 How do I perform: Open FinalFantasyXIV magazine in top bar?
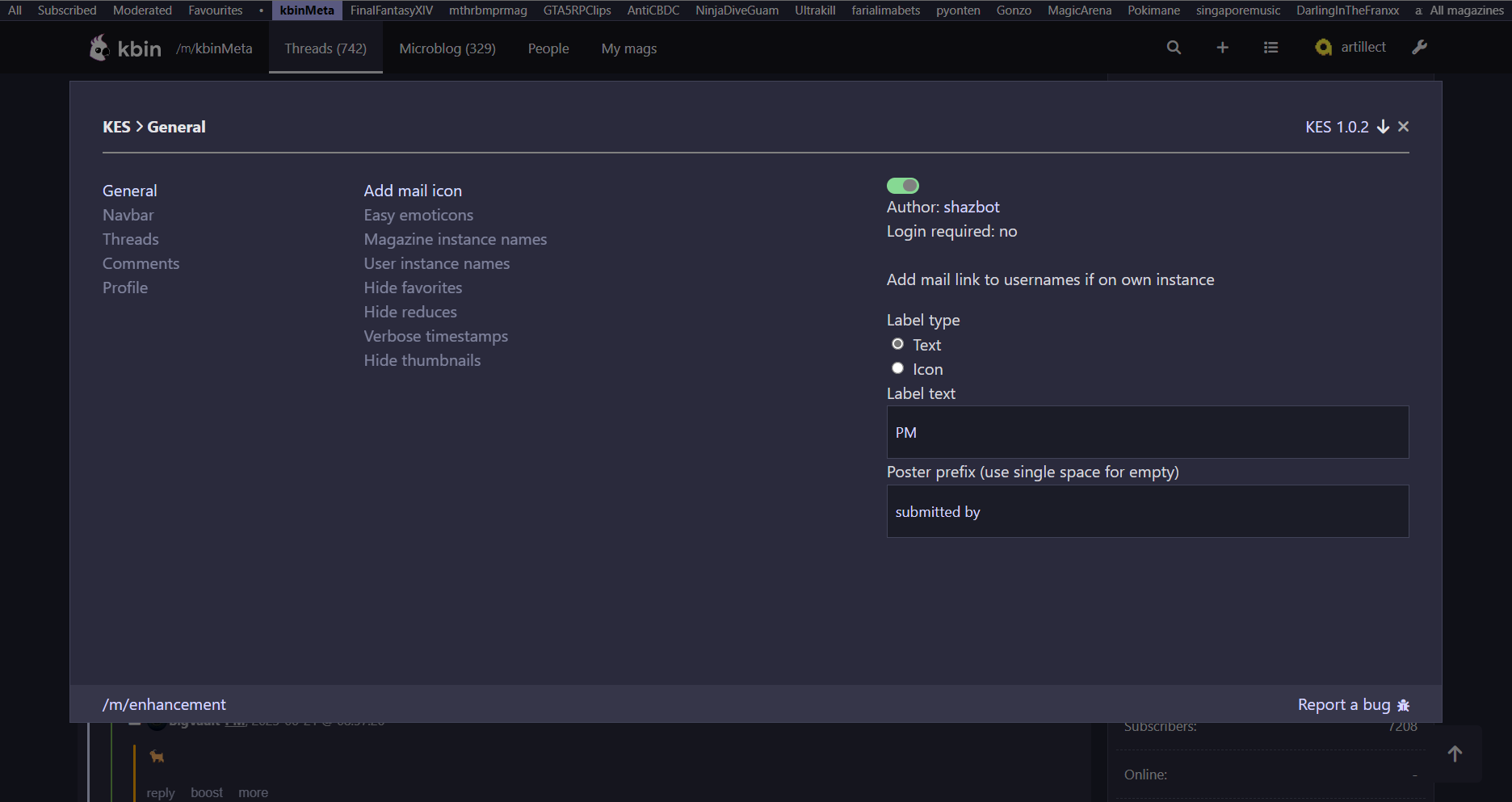coord(392,10)
